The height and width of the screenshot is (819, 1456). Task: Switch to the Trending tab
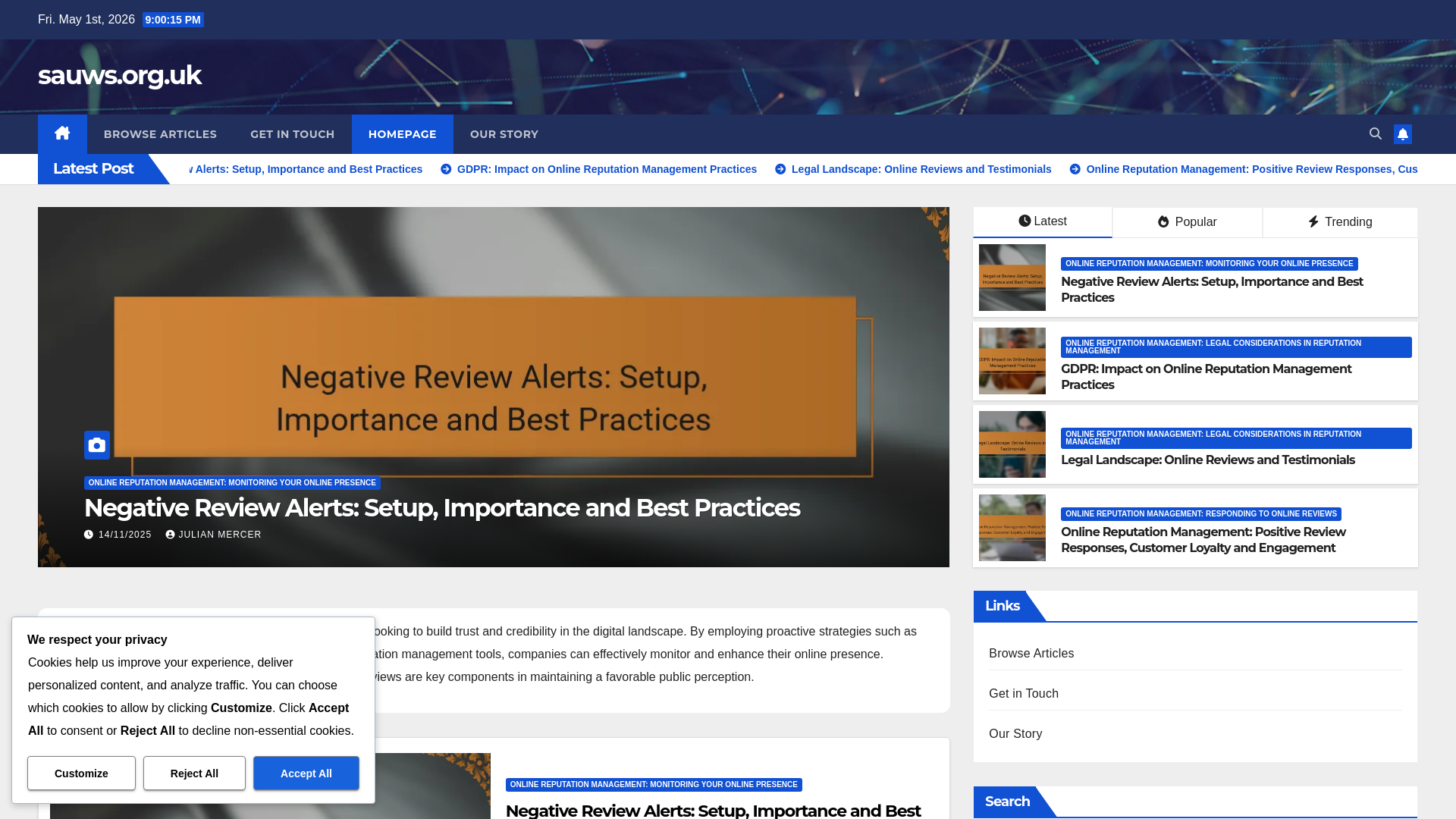(x=1340, y=222)
